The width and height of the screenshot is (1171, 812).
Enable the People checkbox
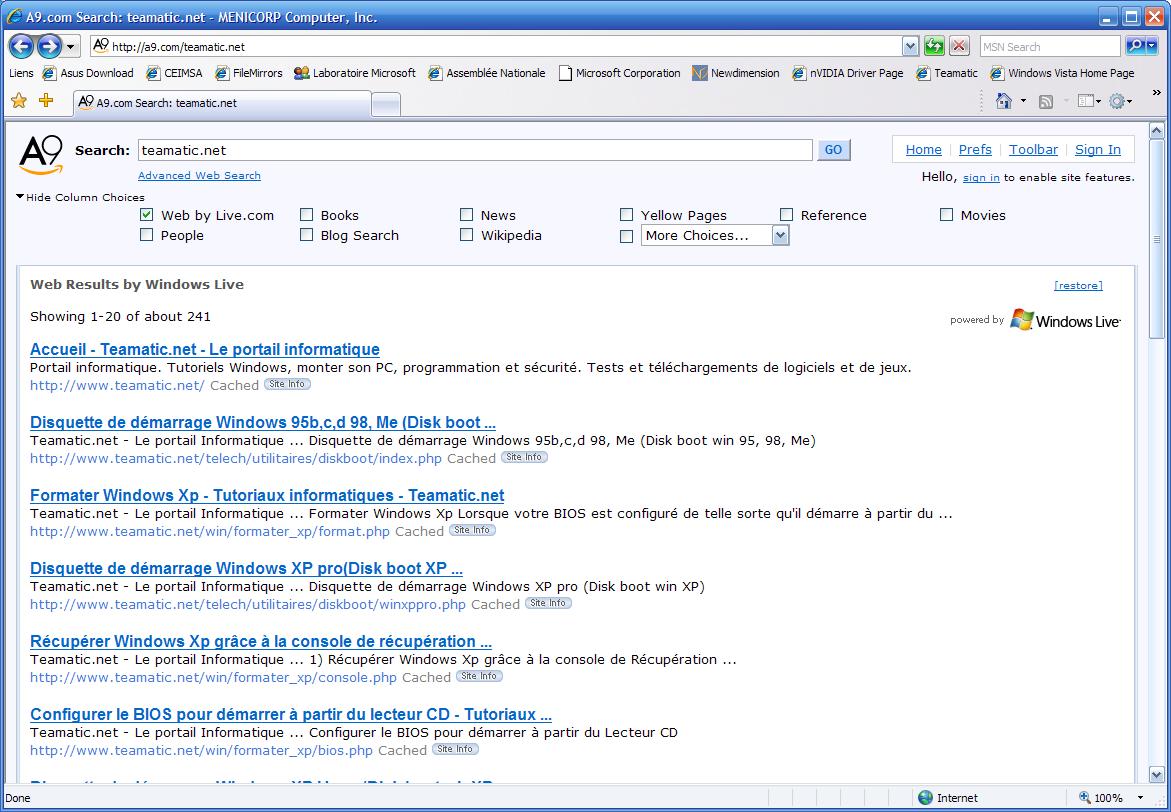tap(146, 235)
